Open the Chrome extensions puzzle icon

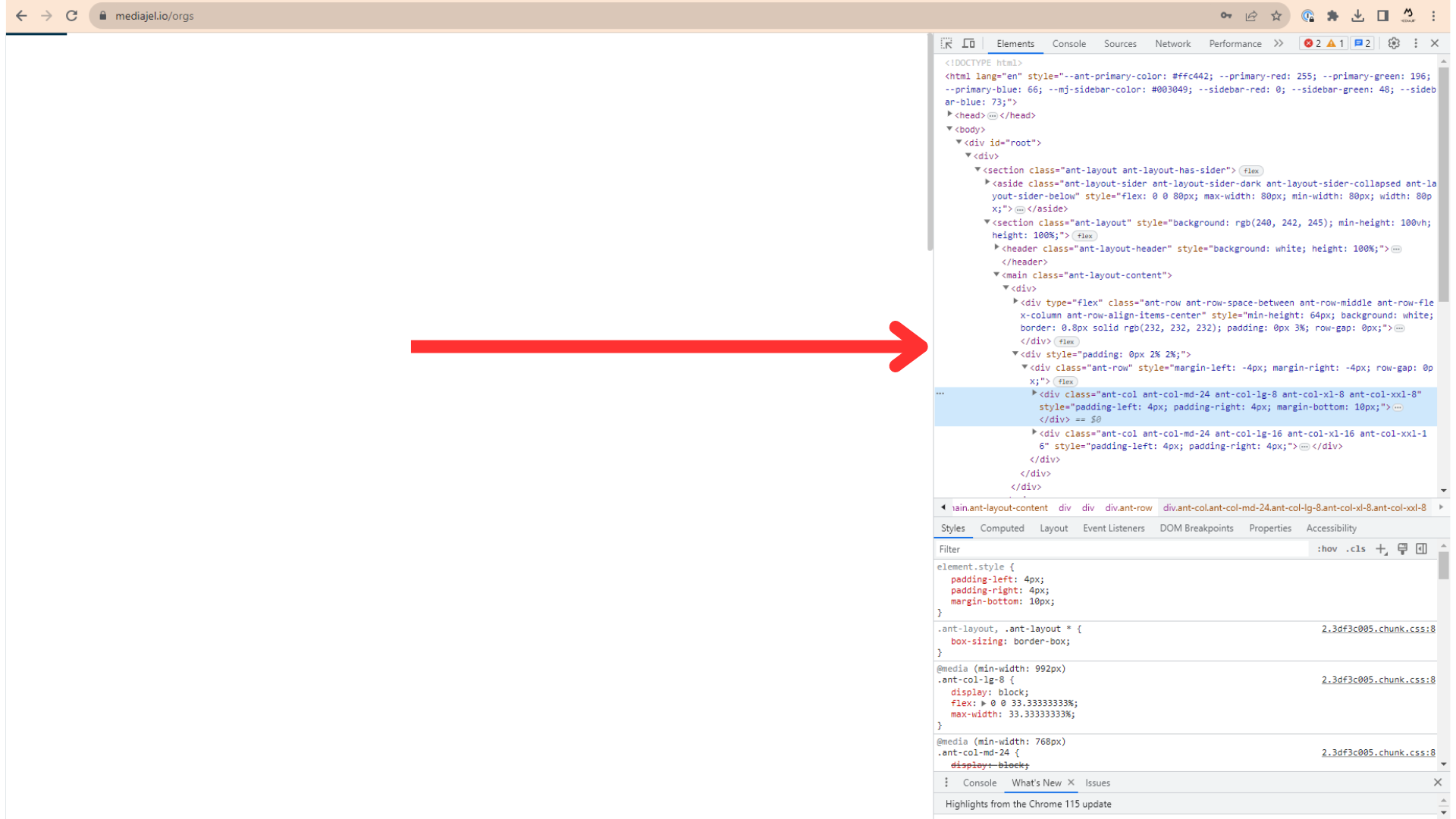[1332, 15]
